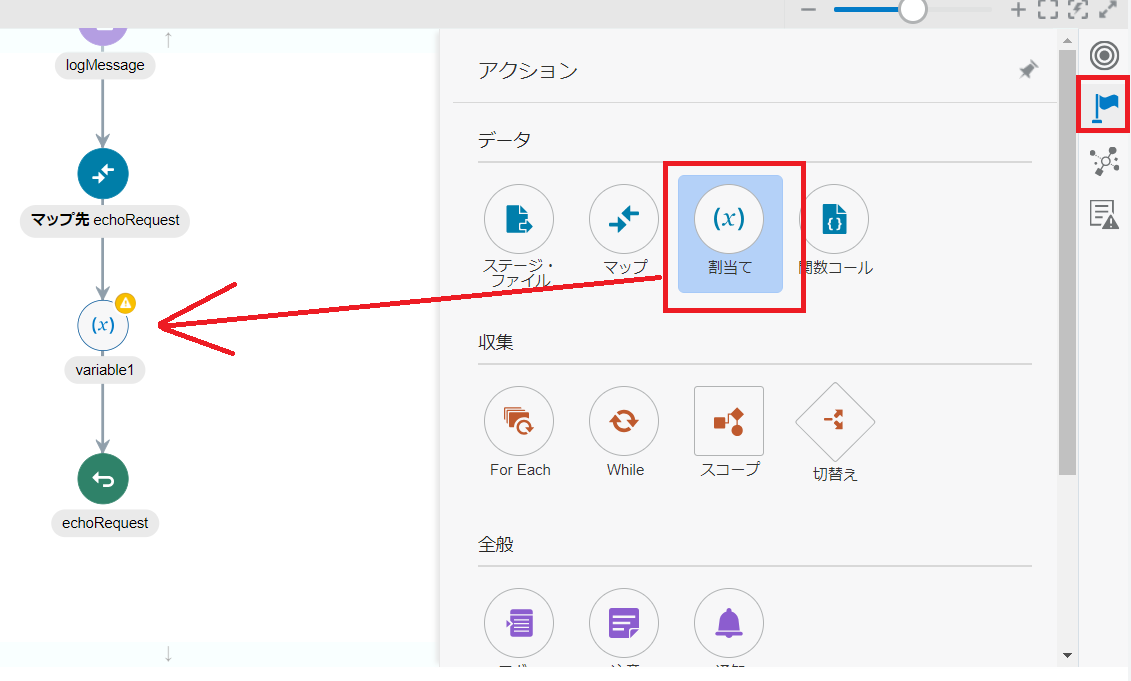Screen dimensions: 1131x681
Task: Zoom in with the plus icon
Action: coord(1018,9)
